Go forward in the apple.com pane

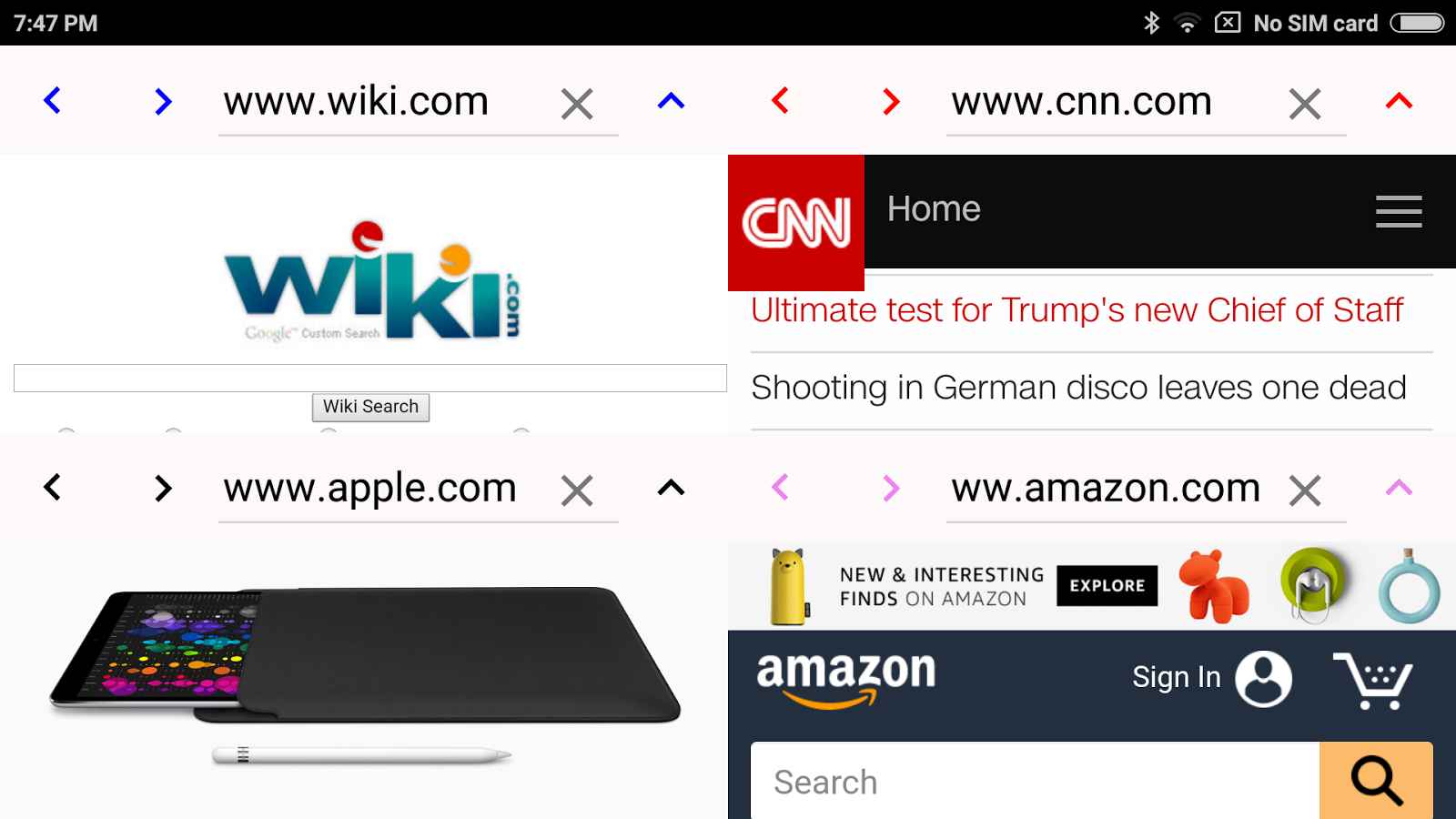pyautogui.click(x=163, y=488)
